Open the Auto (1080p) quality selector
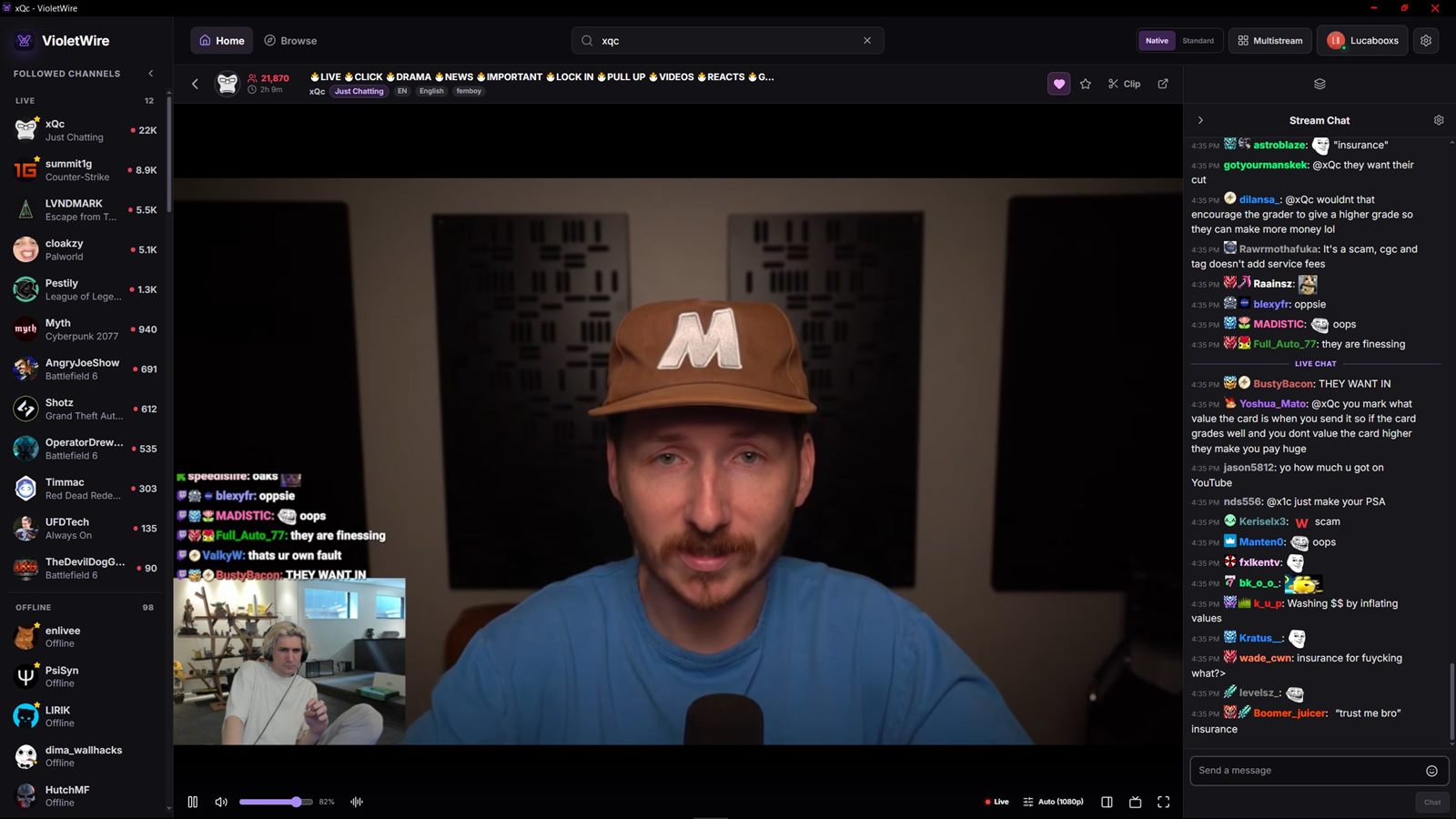Viewport: 1456px width, 819px height. [1054, 802]
